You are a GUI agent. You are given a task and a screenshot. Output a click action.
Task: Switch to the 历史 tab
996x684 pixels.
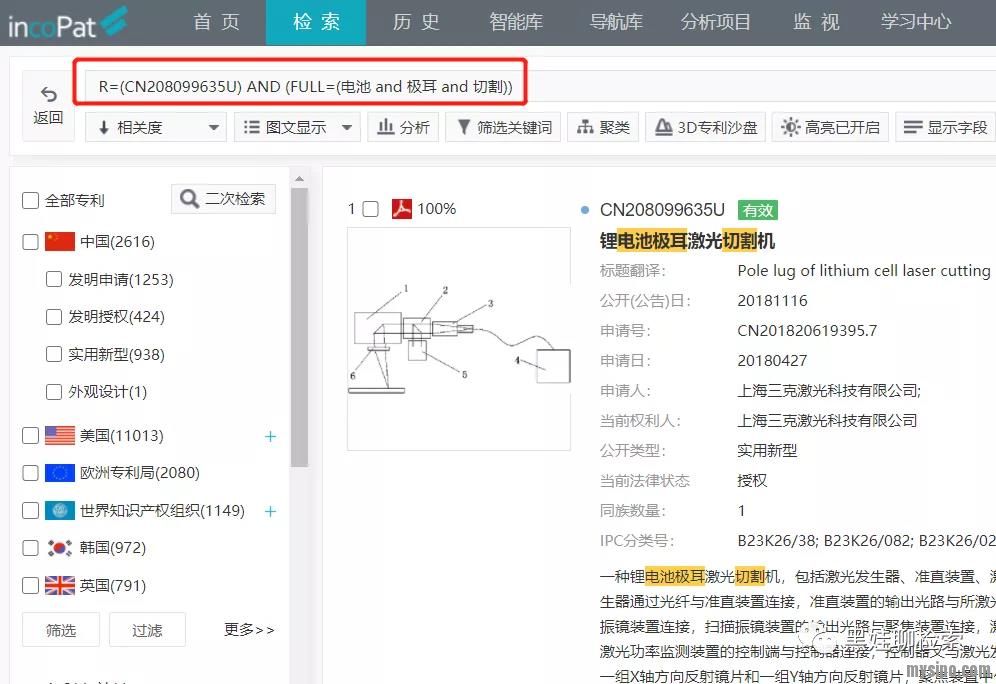[x=416, y=22]
